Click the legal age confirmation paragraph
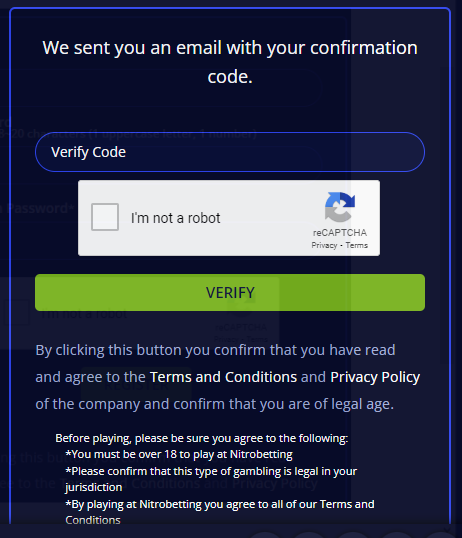 (228, 377)
